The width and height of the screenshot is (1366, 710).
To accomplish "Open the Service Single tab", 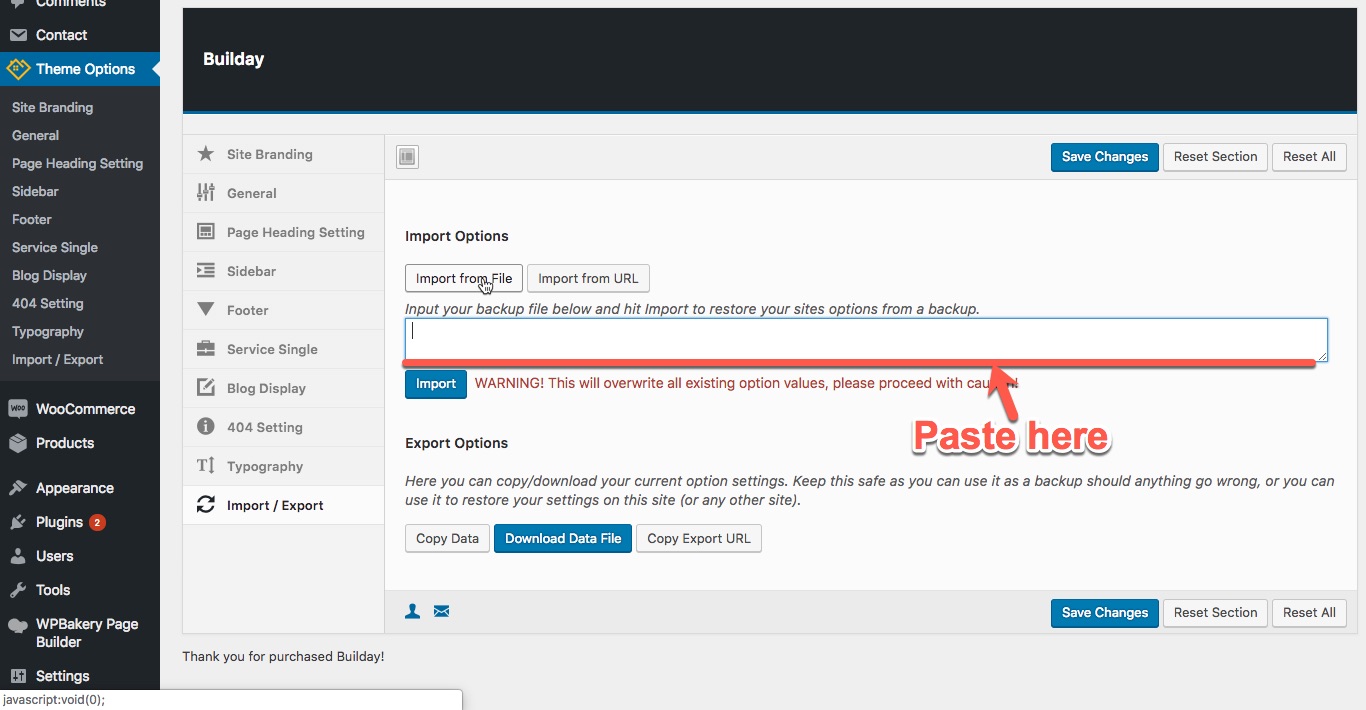I will point(283,349).
